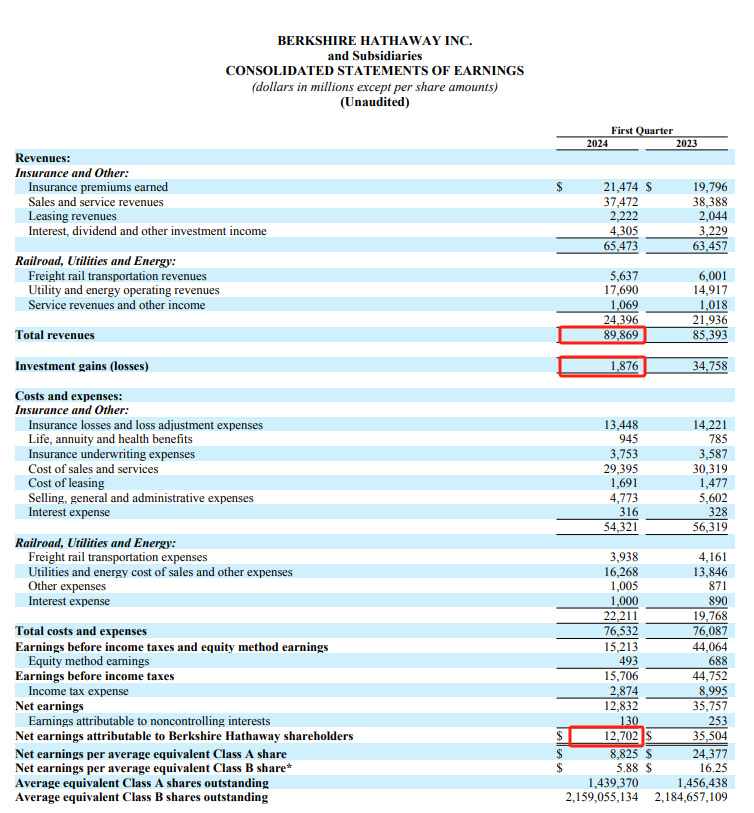The image size is (754, 813).
Task: Select the Insurance premiums earned row label
Action: click(x=98, y=187)
